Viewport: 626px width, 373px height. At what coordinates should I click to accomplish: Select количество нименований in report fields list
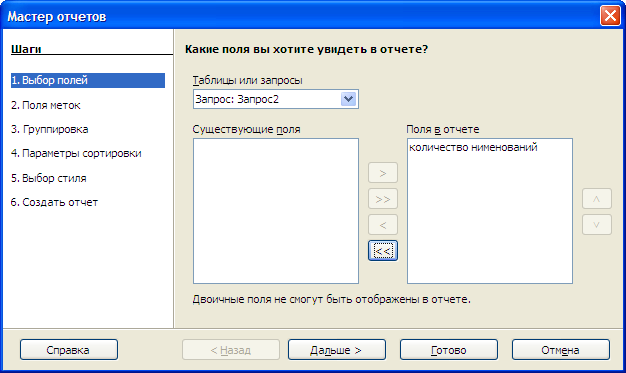pyautogui.click(x=473, y=147)
